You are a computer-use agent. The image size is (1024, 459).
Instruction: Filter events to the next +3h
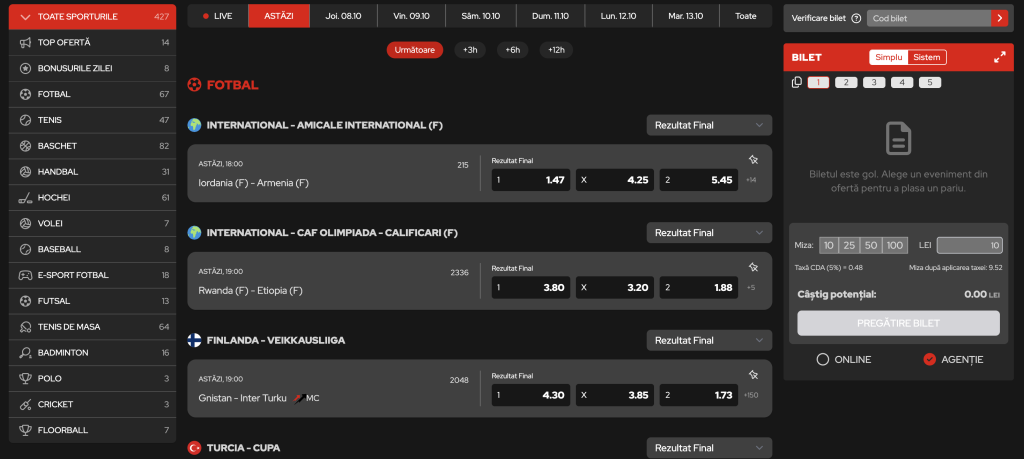point(470,50)
